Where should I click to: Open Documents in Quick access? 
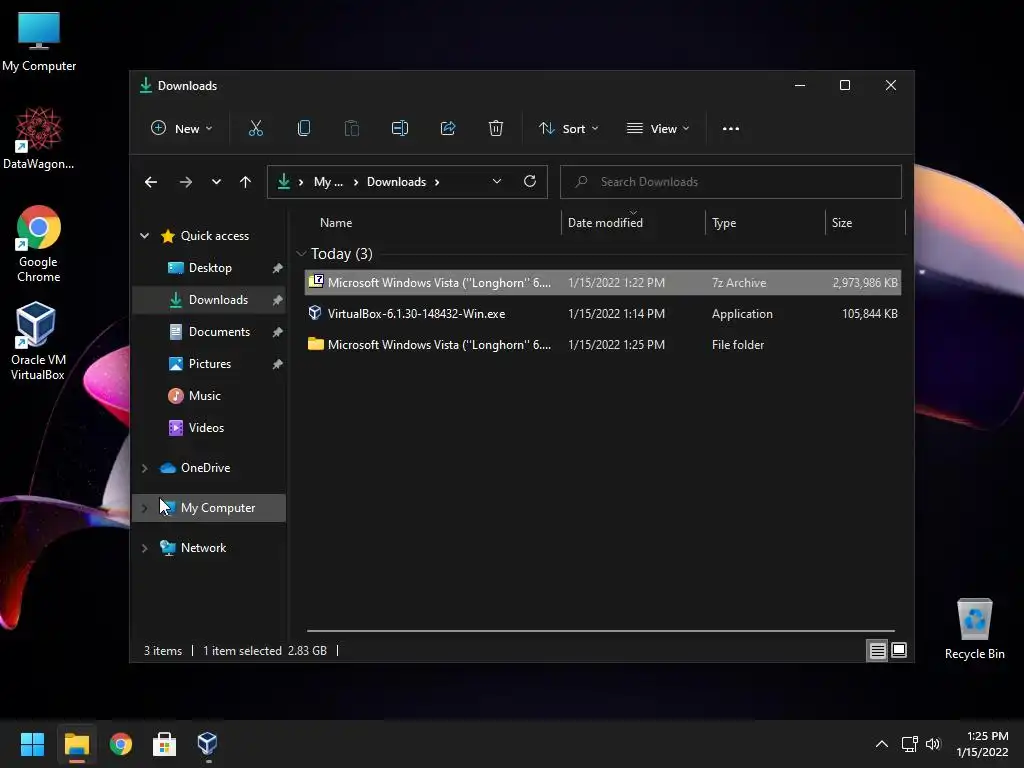[x=219, y=332]
